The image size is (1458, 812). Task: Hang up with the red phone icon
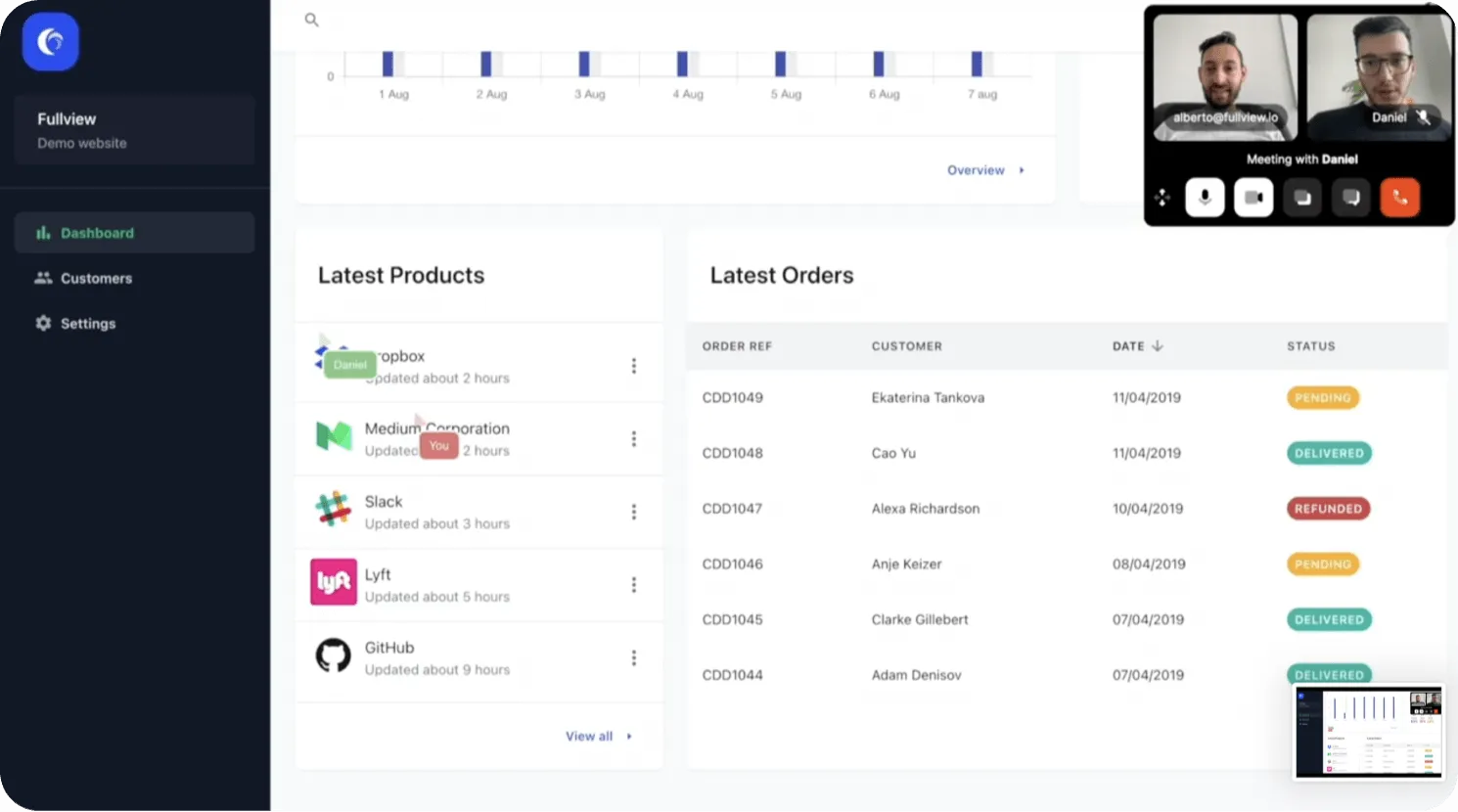1399,197
